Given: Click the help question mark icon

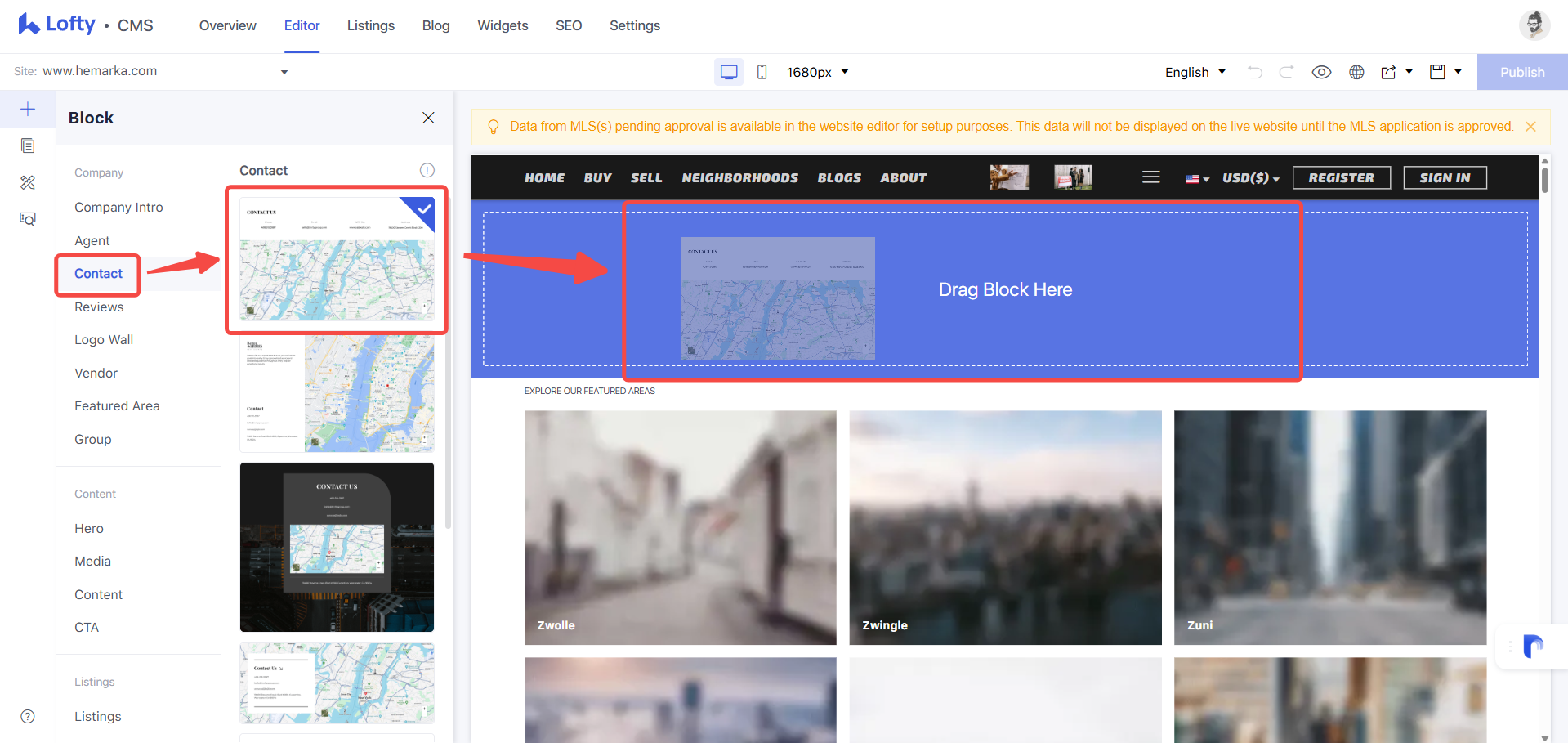Looking at the screenshot, I should point(28,716).
